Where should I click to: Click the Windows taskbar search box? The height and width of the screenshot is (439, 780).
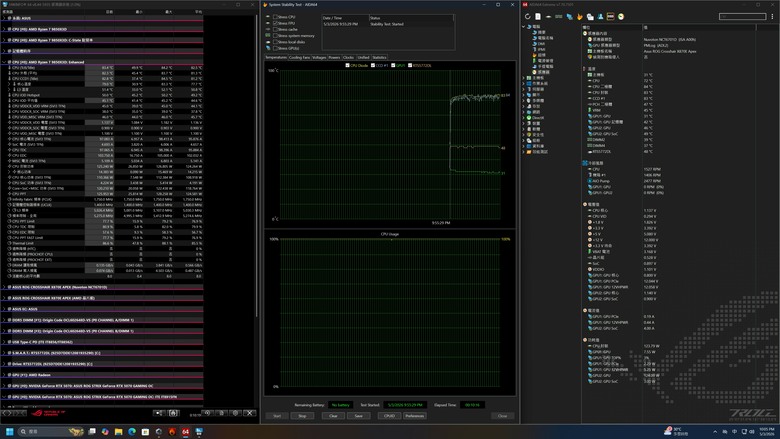point(50,432)
